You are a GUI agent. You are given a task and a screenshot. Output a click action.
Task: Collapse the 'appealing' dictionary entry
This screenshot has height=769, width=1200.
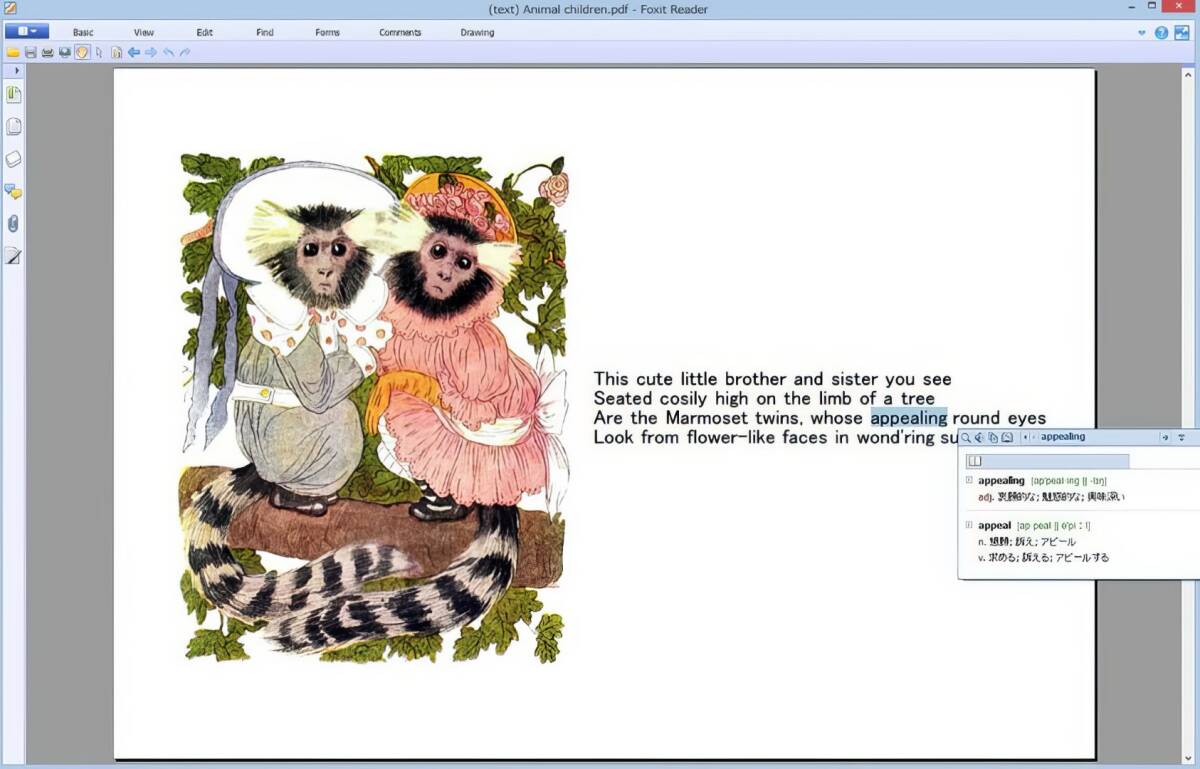pyautogui.click(x=969, y=480)
